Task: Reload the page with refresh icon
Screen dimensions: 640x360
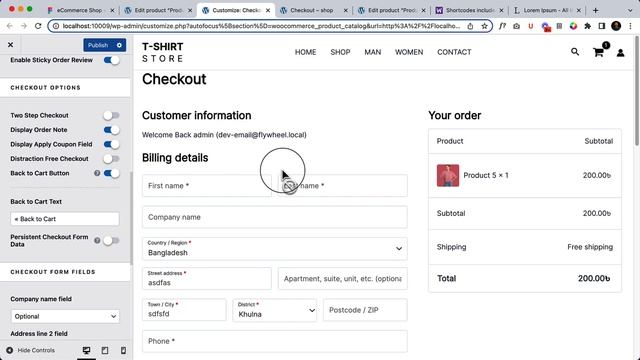Action: 38,26
